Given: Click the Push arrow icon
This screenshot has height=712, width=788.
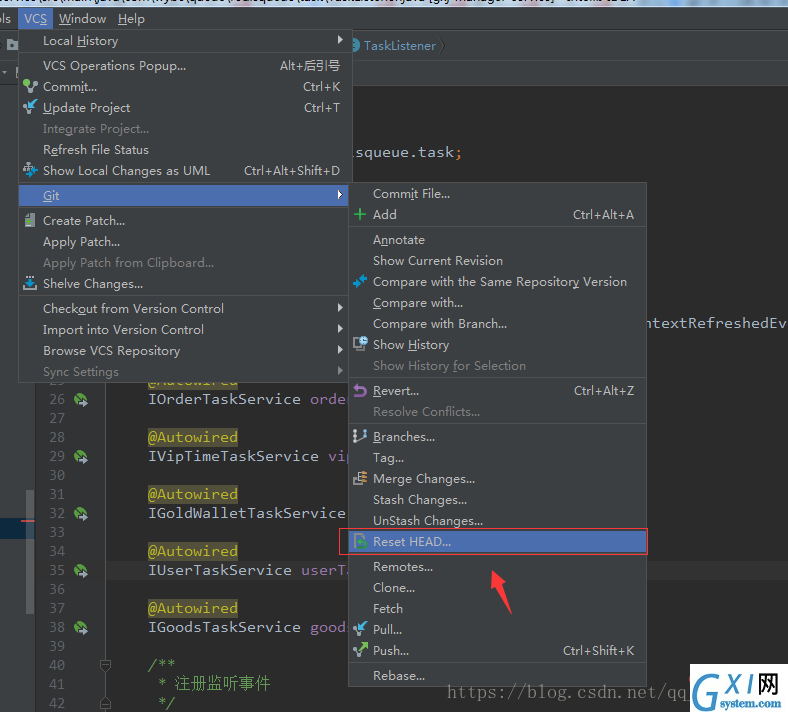Looking at the screenshot, I should [360, 650].
